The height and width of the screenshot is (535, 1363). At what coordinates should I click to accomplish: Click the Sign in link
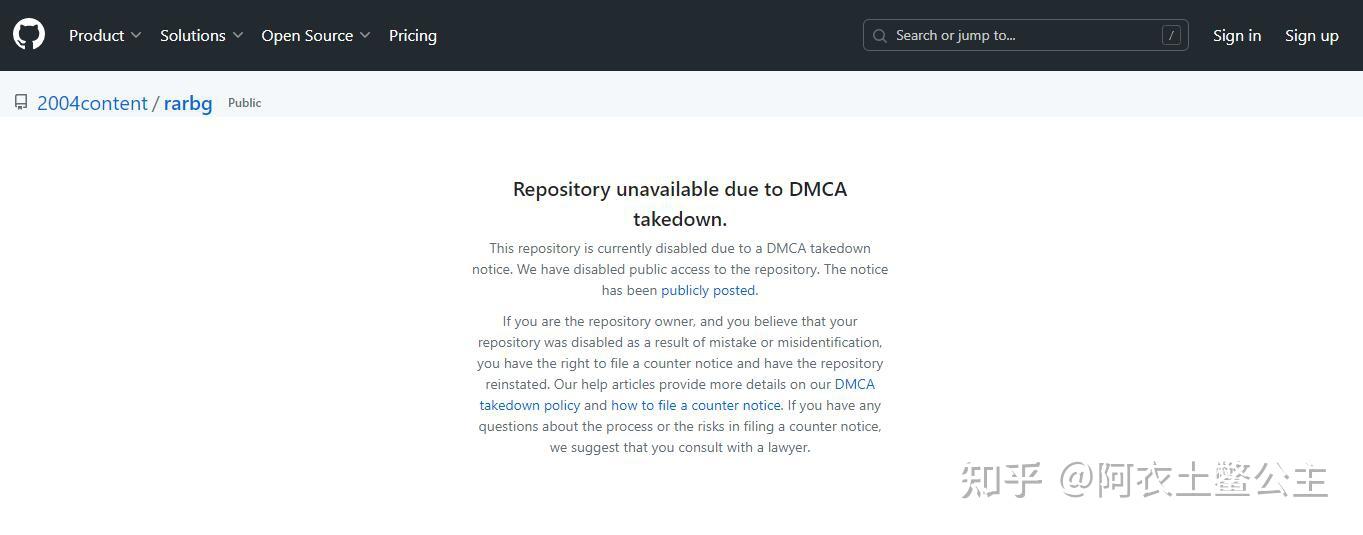pos(1236,36)
